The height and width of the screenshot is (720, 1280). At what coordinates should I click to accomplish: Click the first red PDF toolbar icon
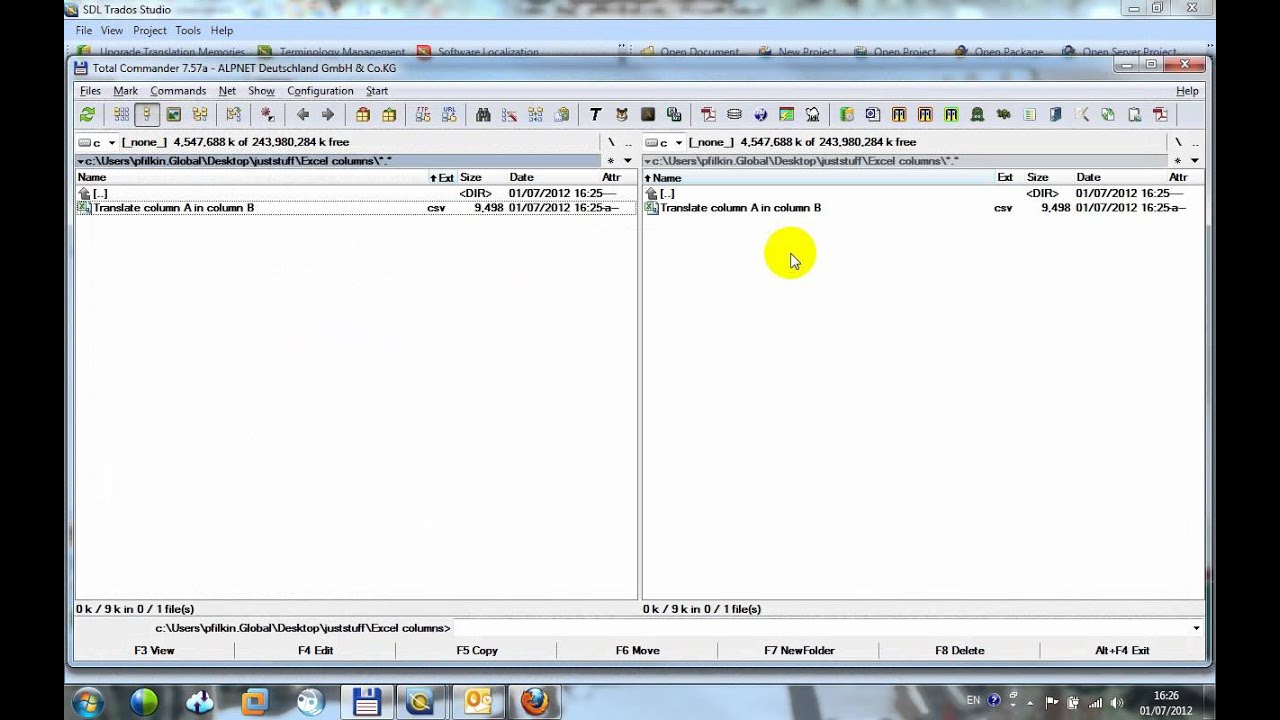tap(708, 115)
